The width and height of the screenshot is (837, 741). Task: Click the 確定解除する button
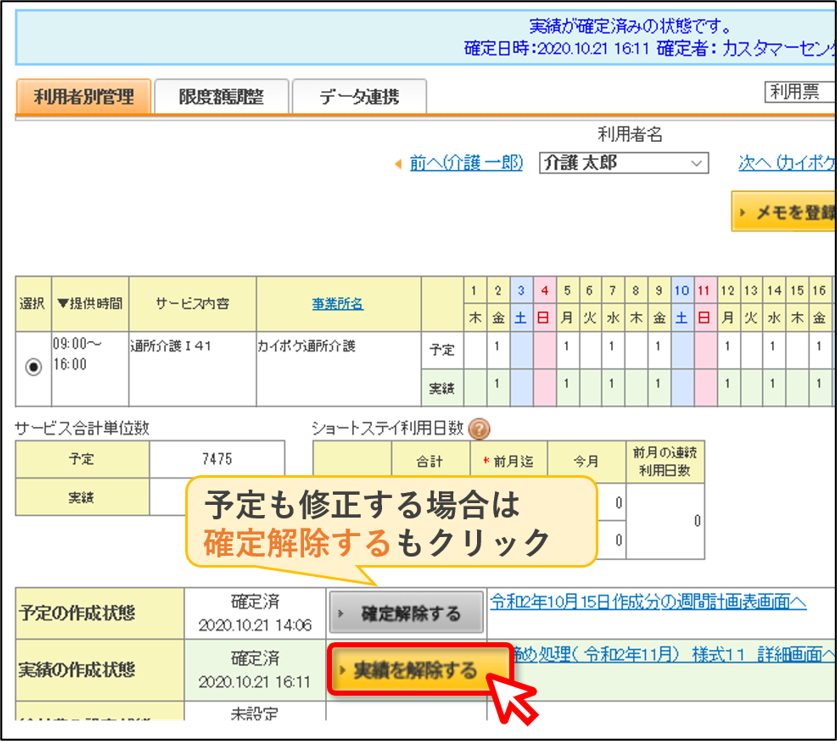pos(407,613)
